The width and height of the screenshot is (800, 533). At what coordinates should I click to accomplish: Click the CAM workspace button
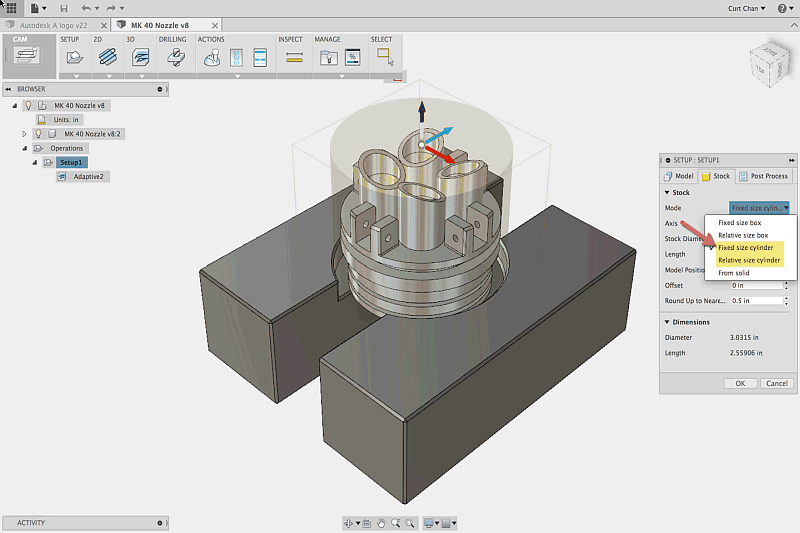click(x=27, y=55)
